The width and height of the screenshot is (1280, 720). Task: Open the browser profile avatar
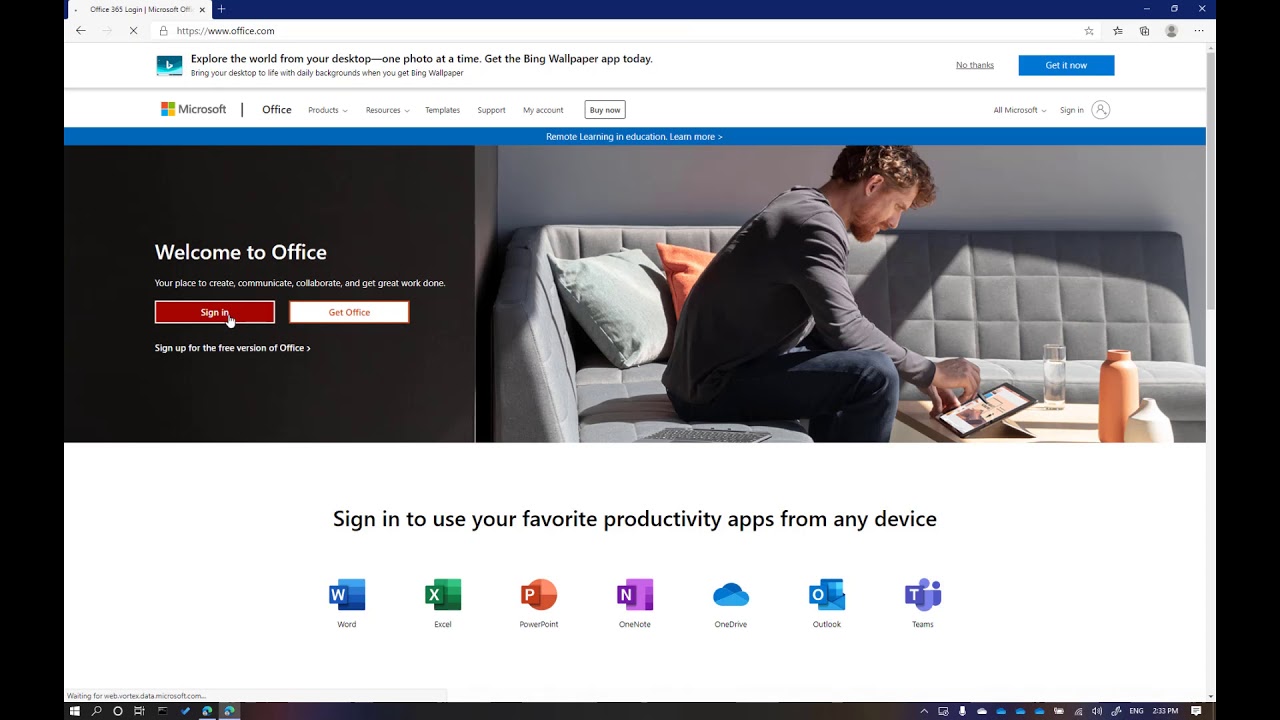coord(1171,31)
